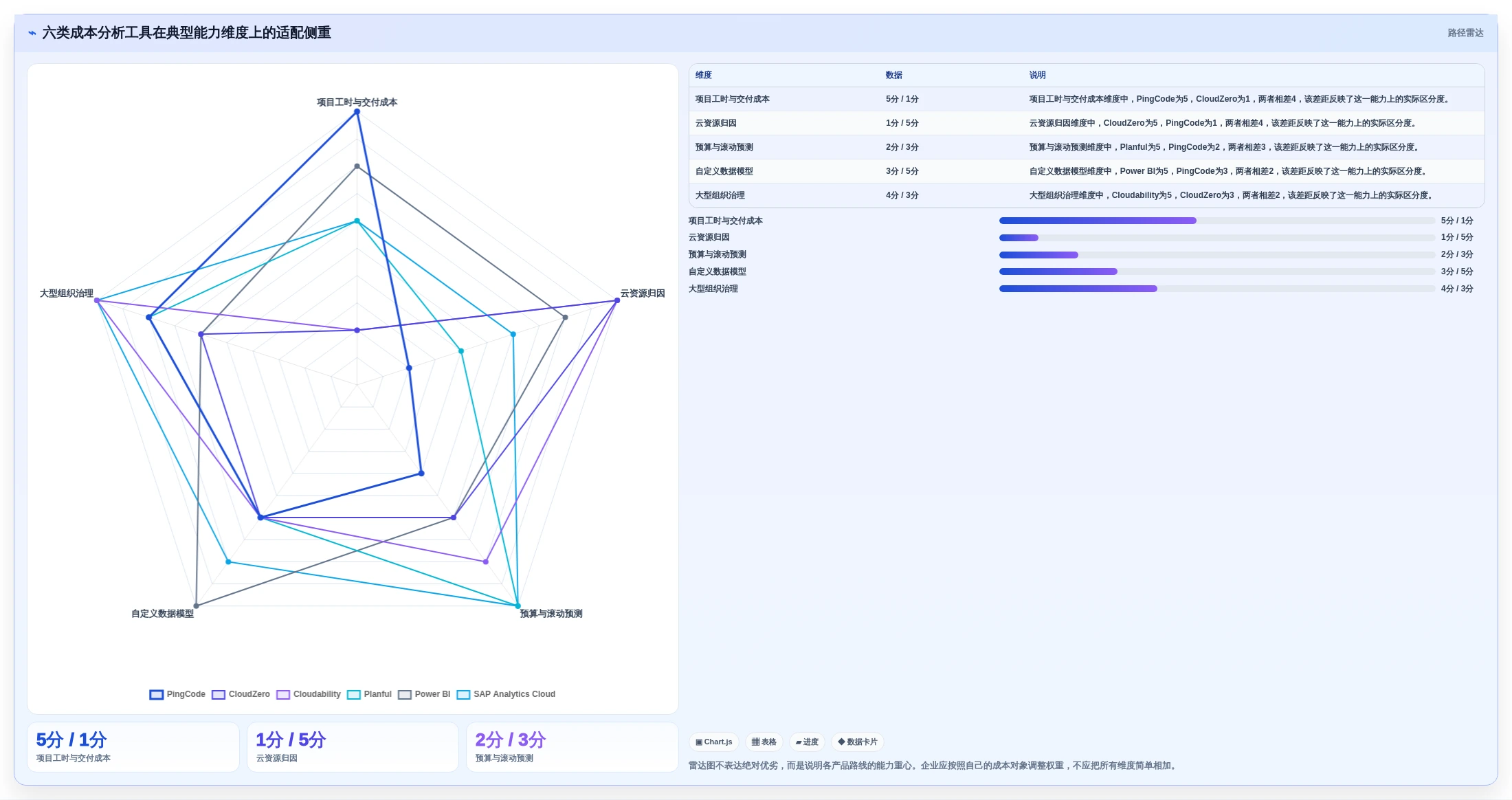The height and width of the screenshot is (800, 1512).
Task: Click the 说明 column header
Action: [1038, 75]
